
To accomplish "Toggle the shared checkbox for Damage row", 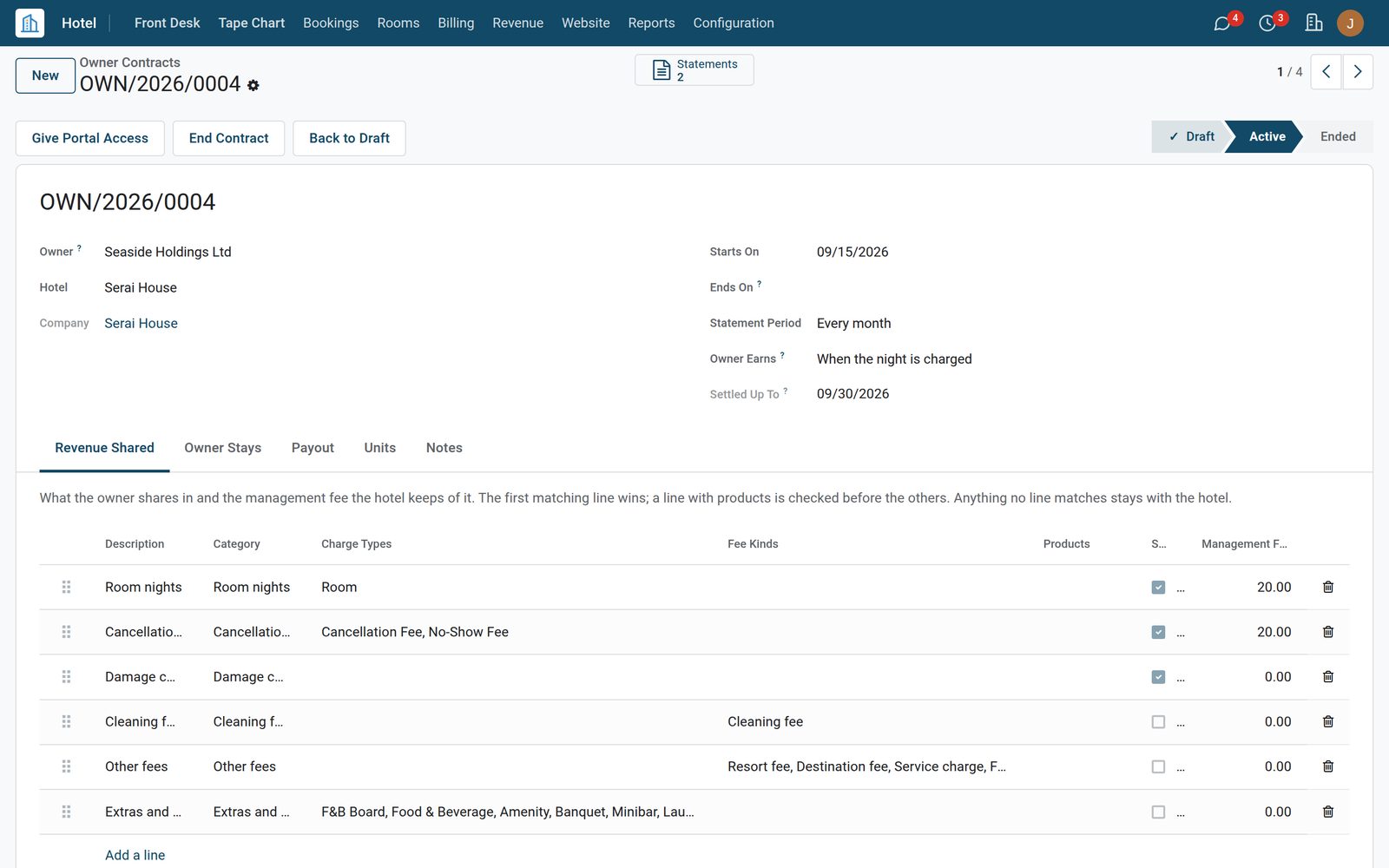I will click(x=1158, y=677).
